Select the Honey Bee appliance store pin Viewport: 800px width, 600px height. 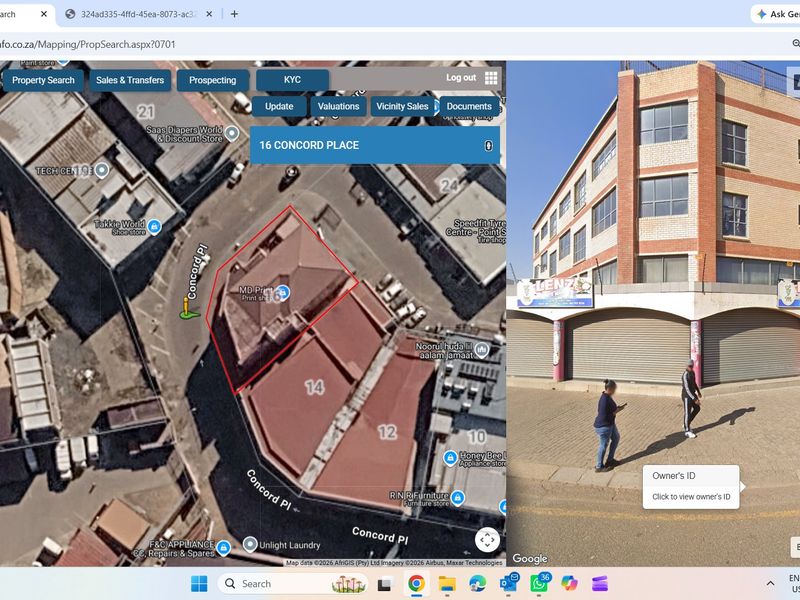pyautogui.click(x=450, y=458)
